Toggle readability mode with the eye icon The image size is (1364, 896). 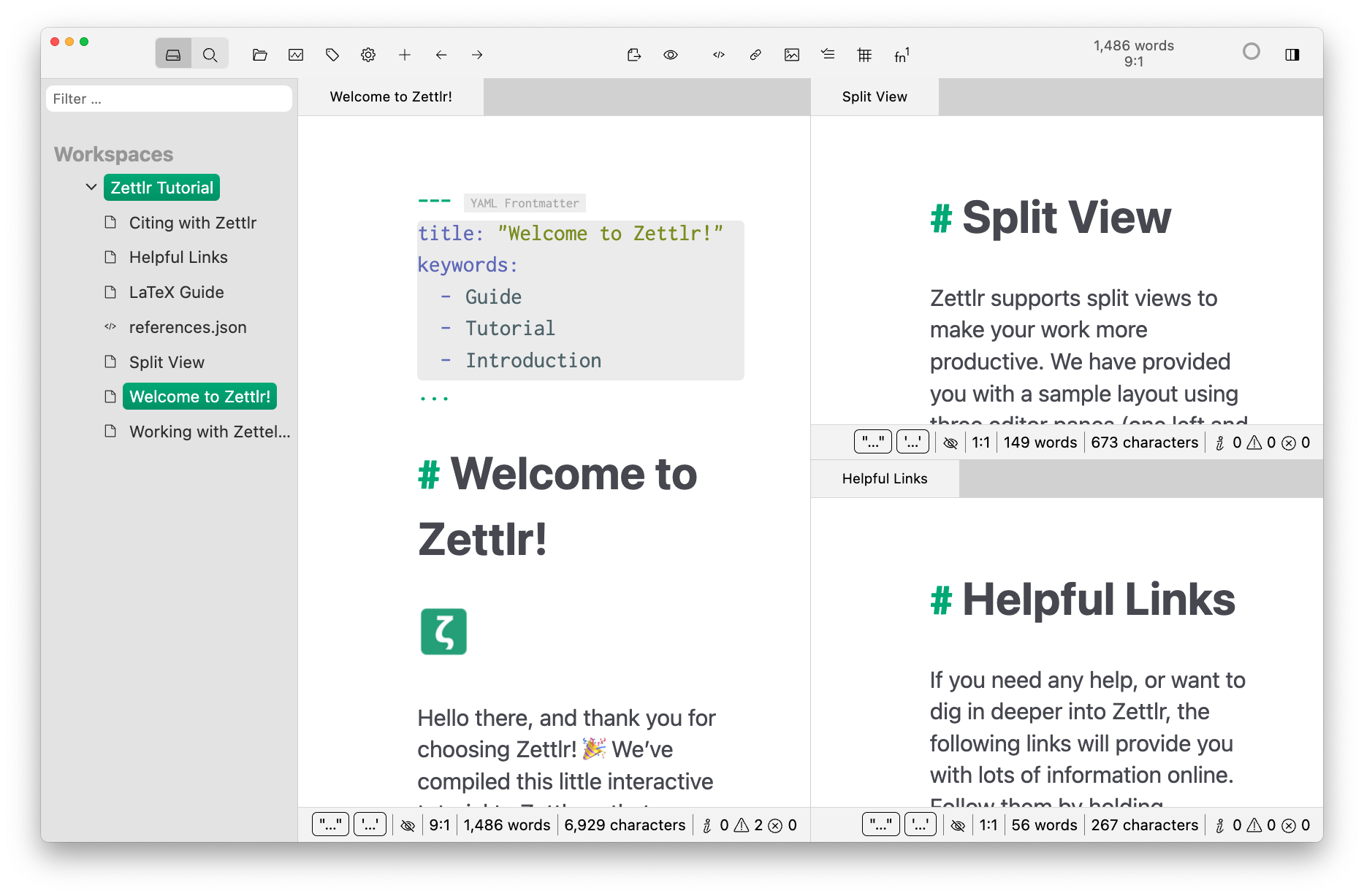point(671,54)
